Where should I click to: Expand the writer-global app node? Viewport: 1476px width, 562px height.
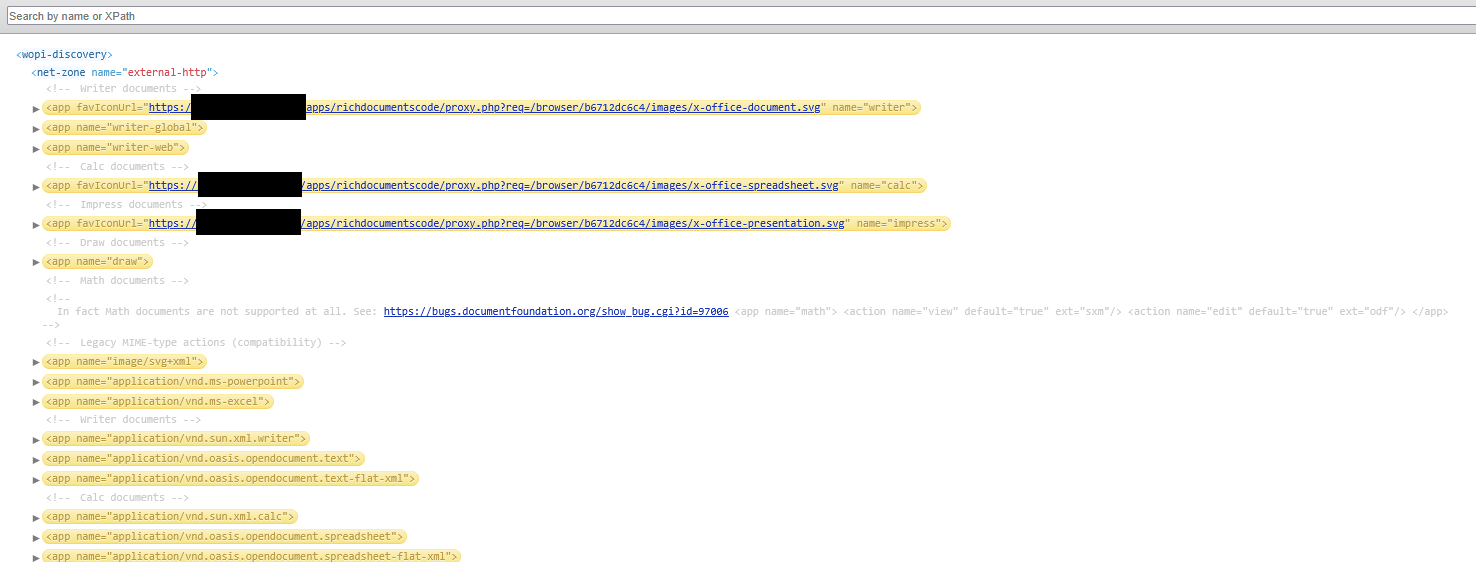[37, 129]
